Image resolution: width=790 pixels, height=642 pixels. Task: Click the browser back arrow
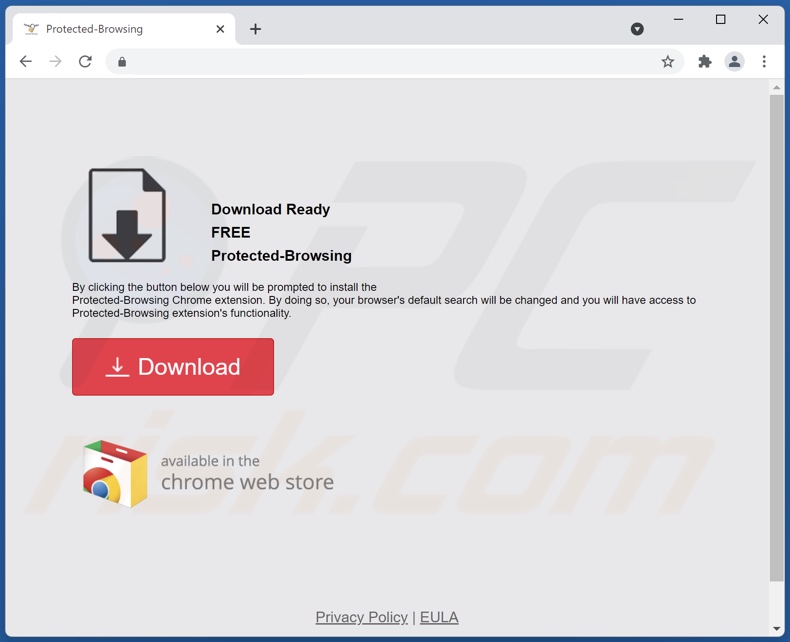point(26,61)
